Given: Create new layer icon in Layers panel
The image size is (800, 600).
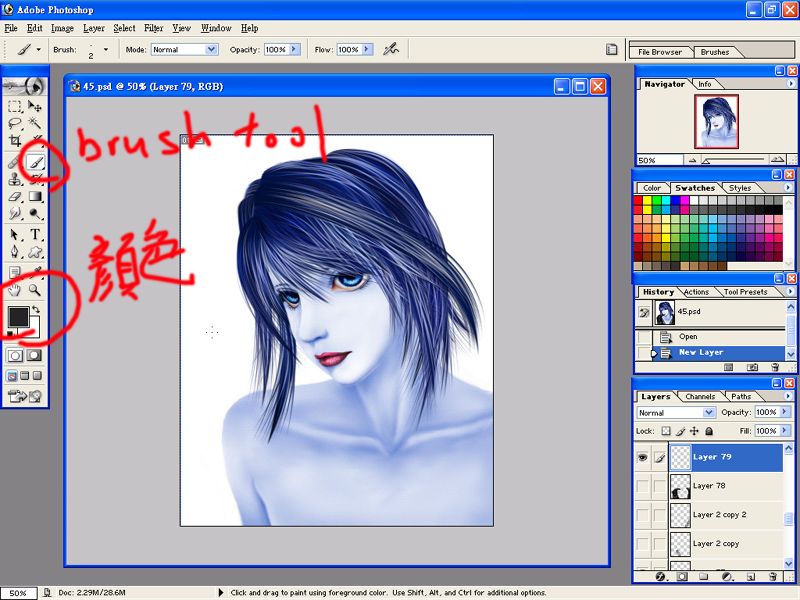Looking at the screenshot, I should point(751,577).
